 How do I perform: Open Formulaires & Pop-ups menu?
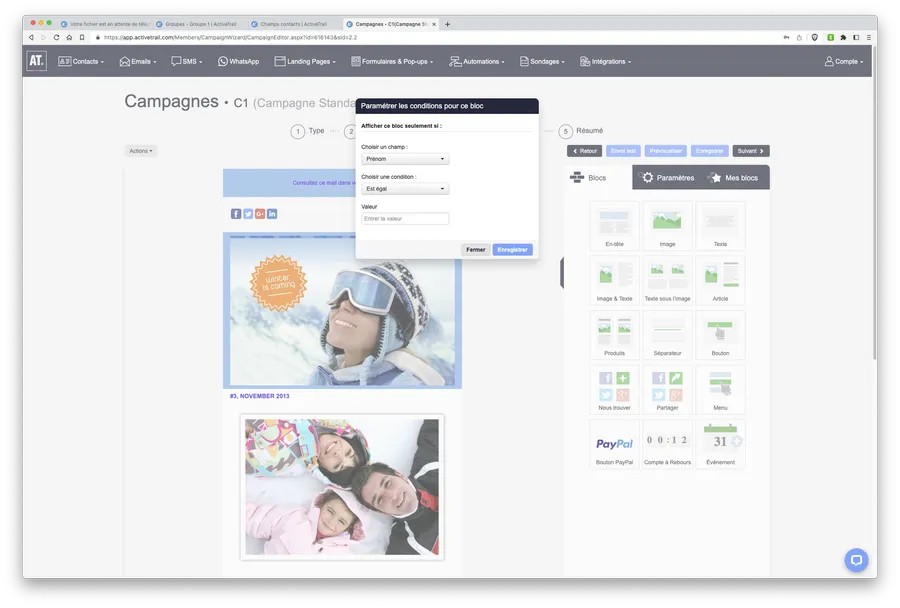[392, 61]
